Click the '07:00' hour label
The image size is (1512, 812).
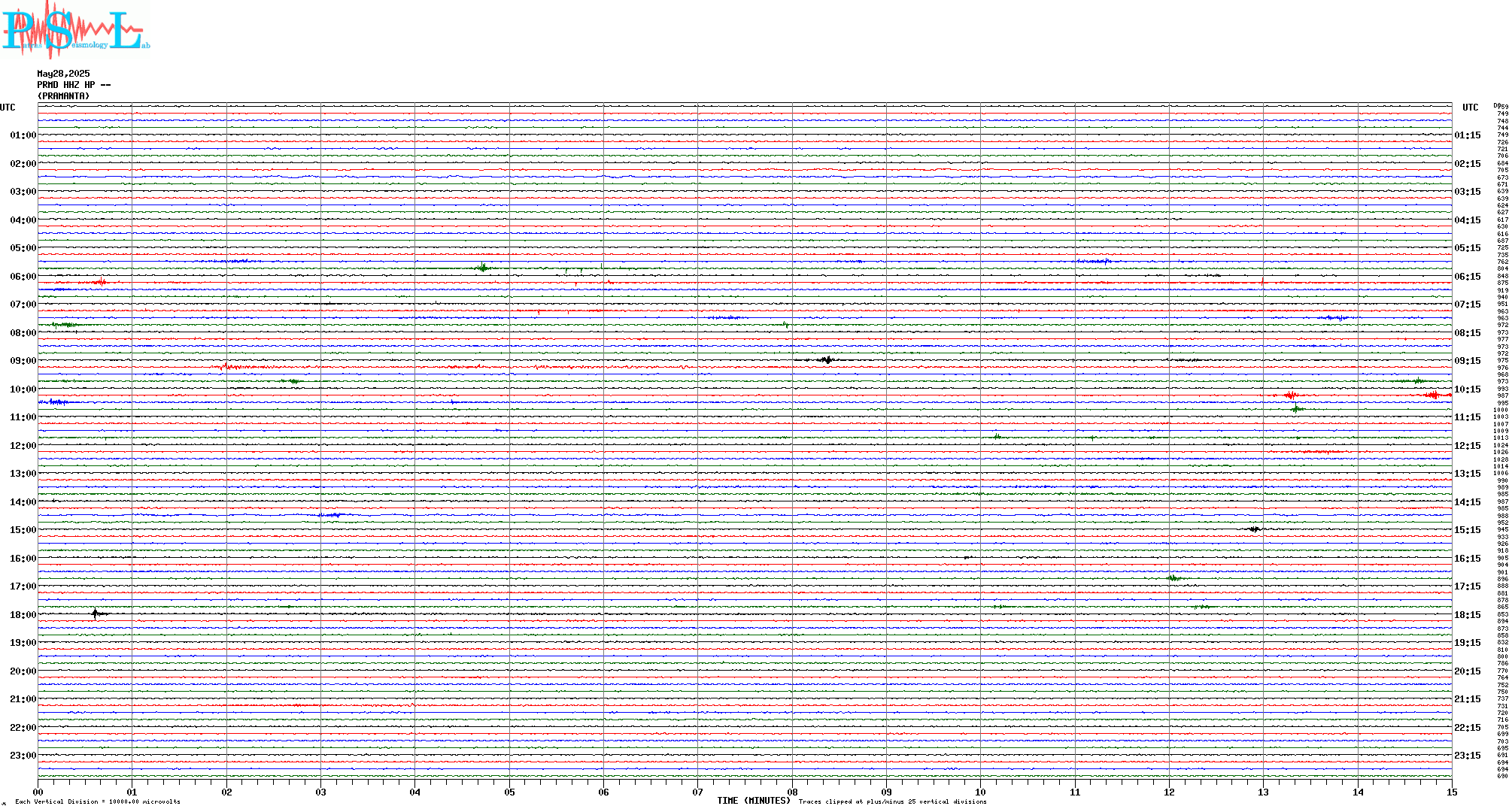tap(23, 304)
